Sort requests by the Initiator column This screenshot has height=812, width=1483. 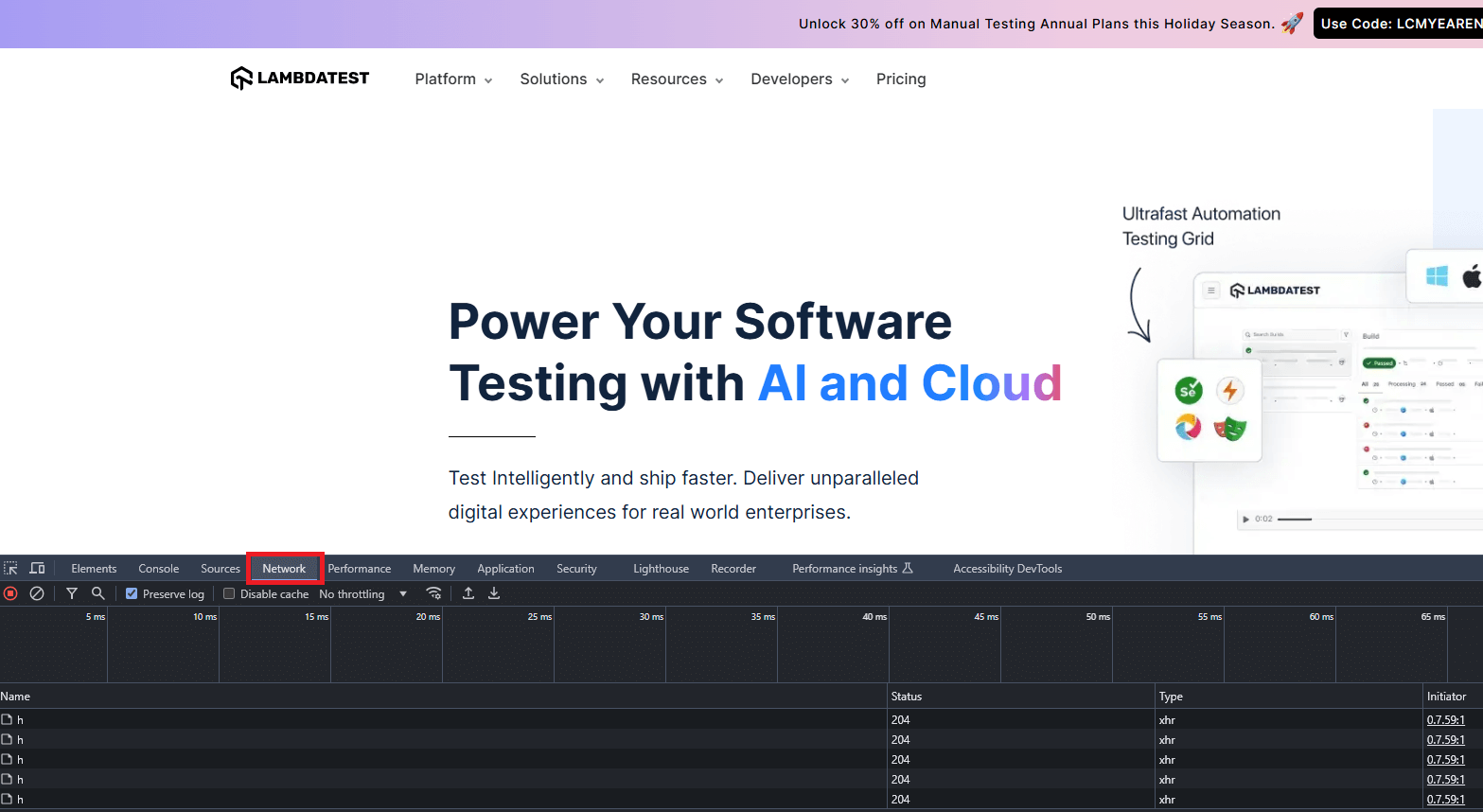[1454, 697]
